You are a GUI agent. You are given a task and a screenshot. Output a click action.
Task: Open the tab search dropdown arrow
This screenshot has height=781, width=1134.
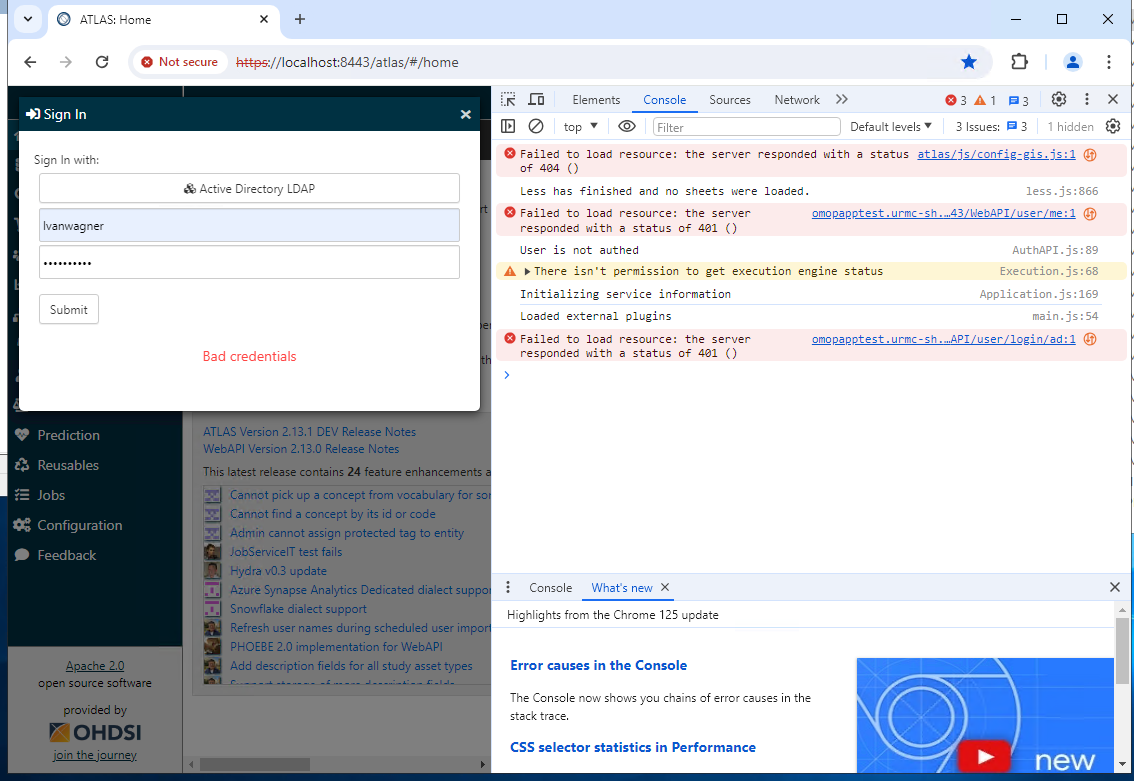27,19
